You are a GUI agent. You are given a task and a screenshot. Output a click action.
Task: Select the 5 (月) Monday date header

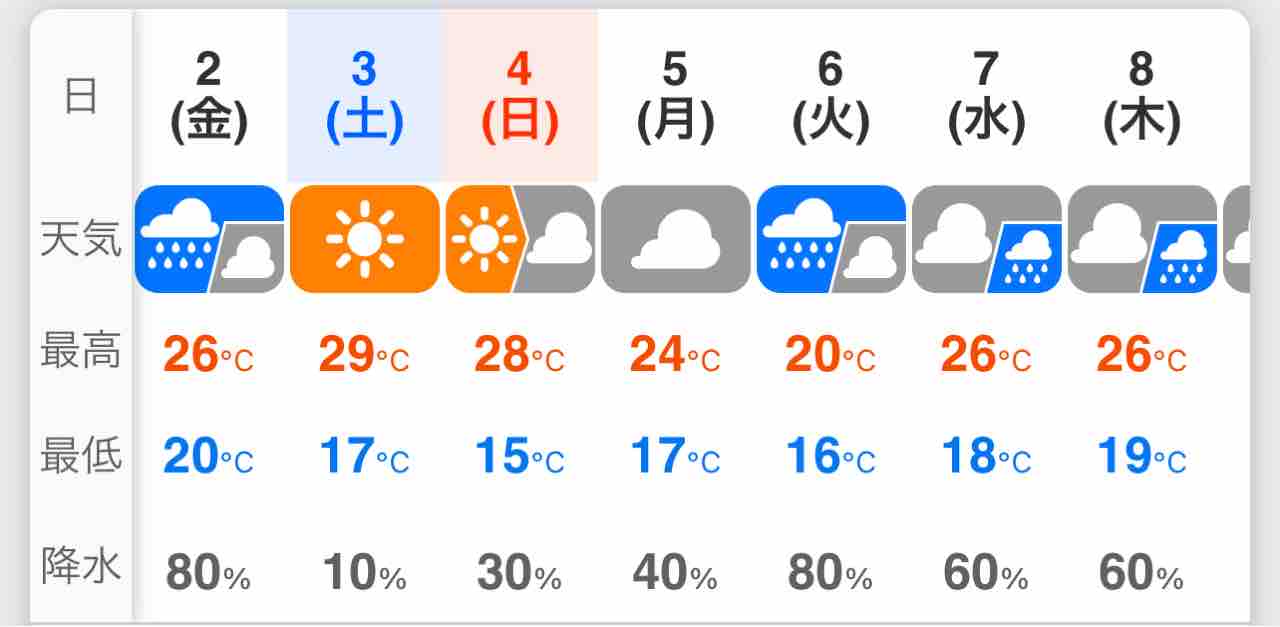675,96
